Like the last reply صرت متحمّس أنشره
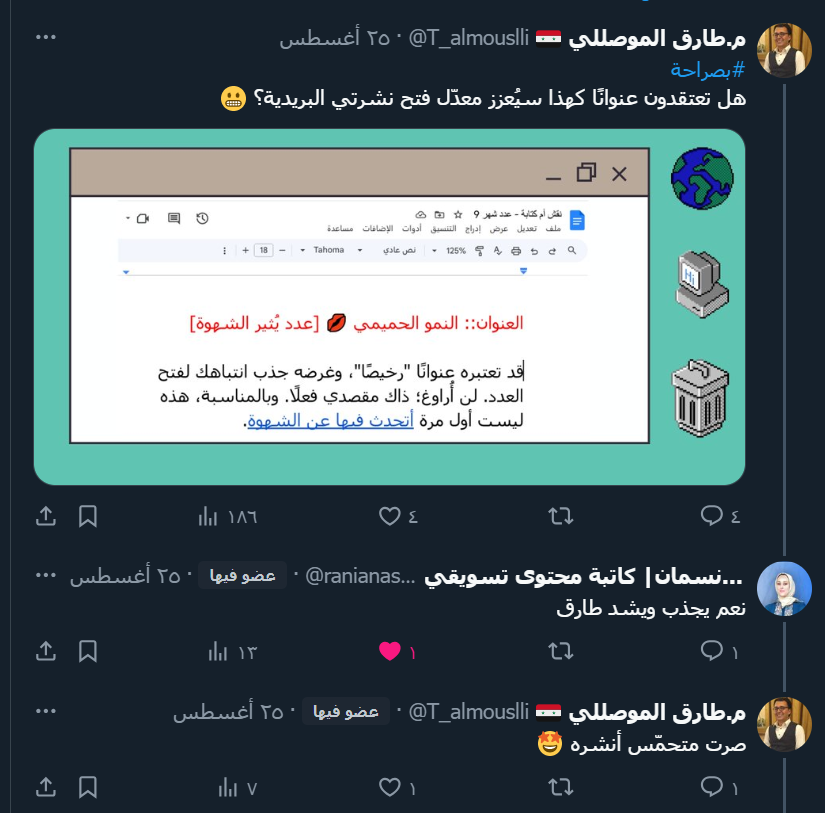 click(397, 787)
